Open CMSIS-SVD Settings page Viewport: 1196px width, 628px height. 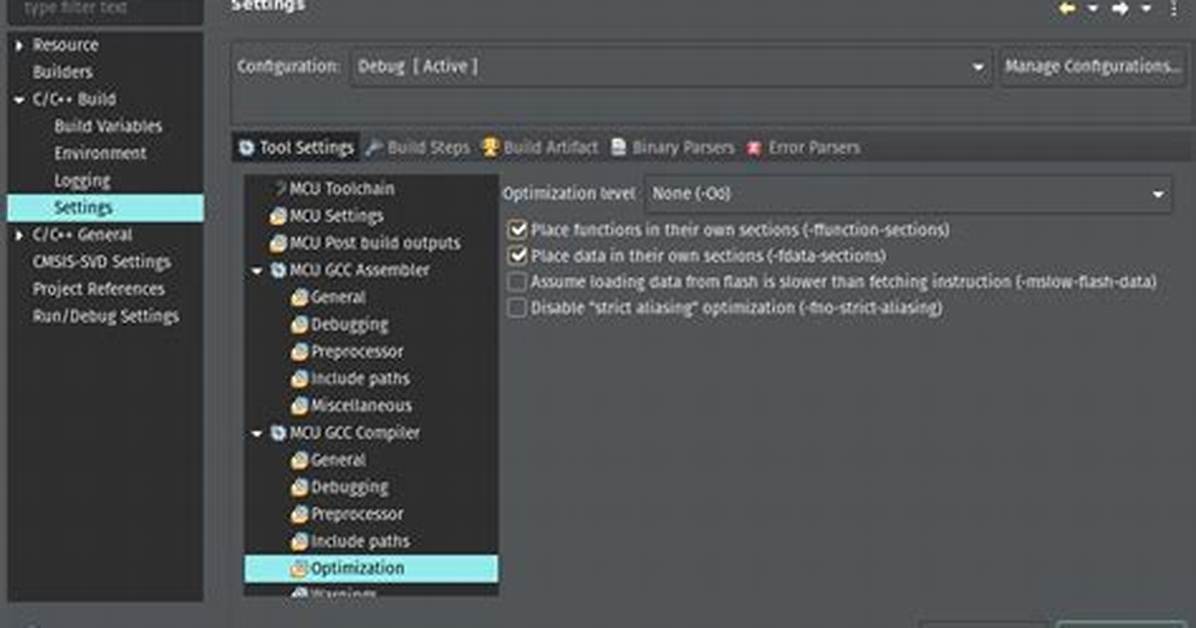101,262
